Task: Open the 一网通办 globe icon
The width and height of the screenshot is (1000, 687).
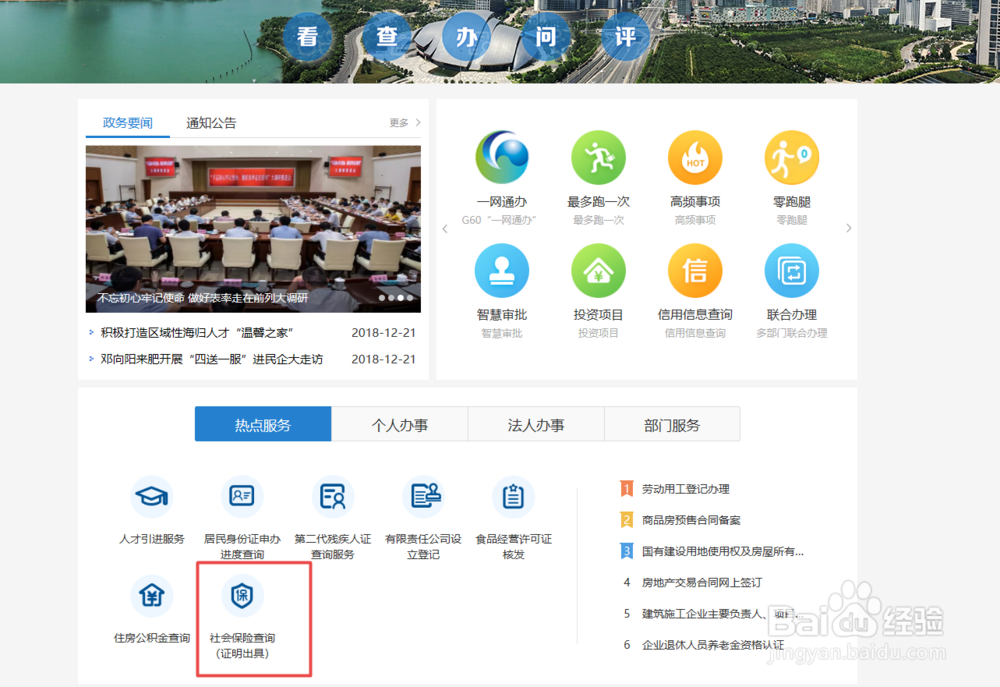Action: pyautogui.click(x=502, y=157)
